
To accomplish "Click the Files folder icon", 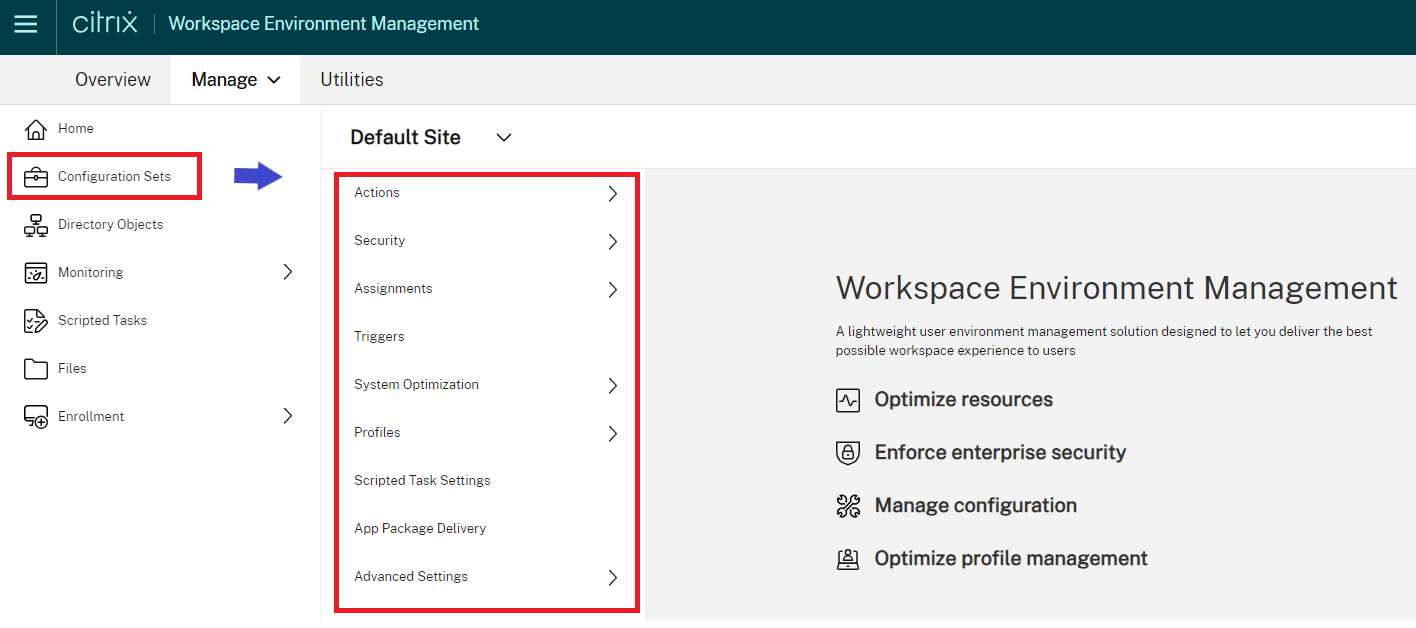I will [36, 369].
